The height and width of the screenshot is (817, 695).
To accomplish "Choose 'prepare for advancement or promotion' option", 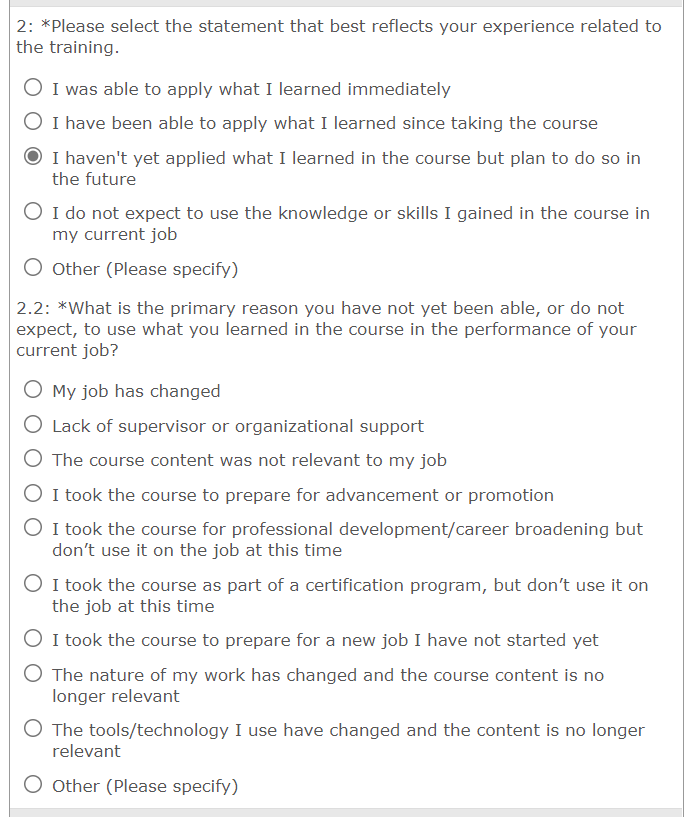I will click(33, 495).
